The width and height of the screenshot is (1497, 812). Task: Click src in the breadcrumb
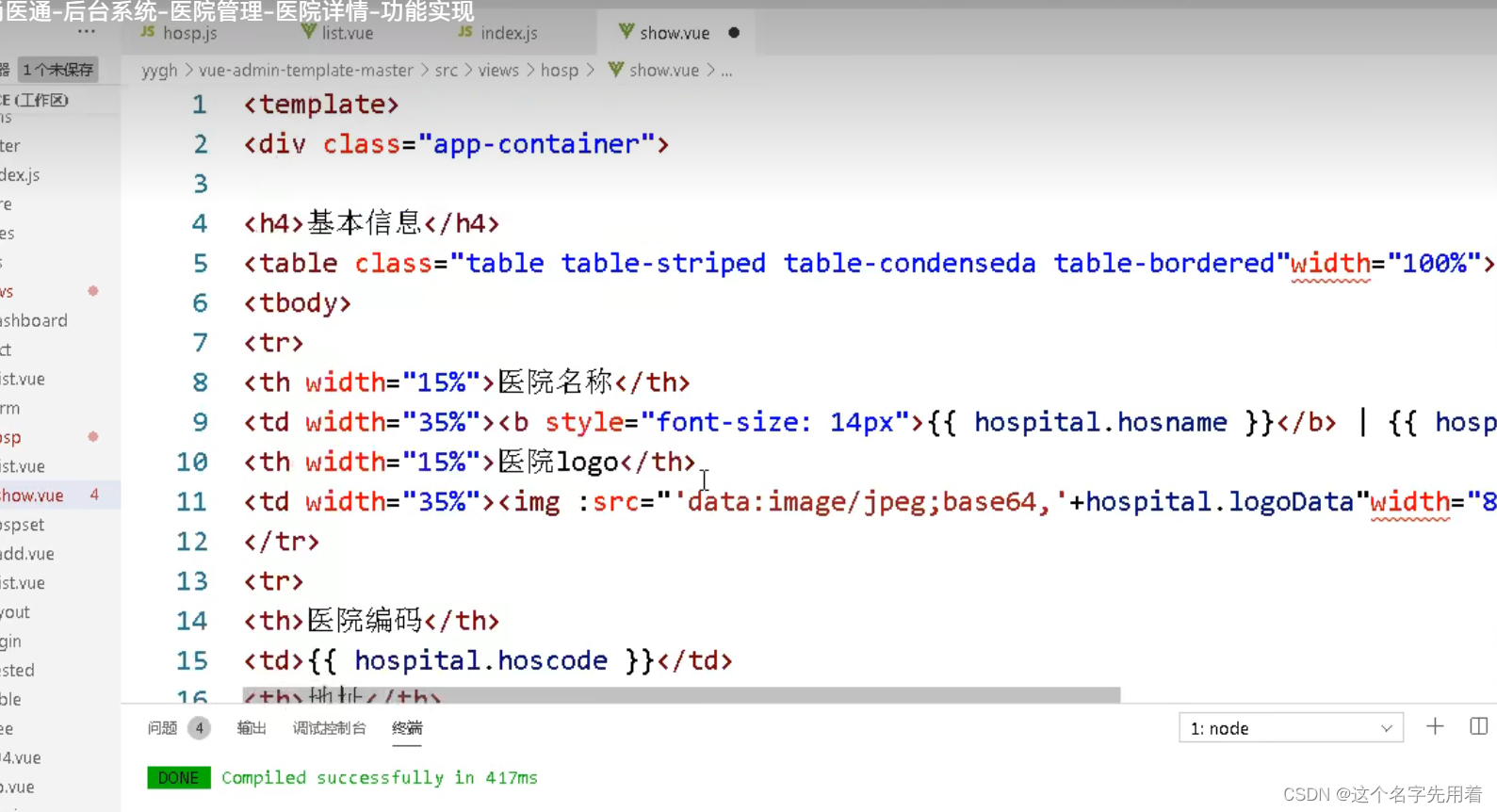point(447,71)
